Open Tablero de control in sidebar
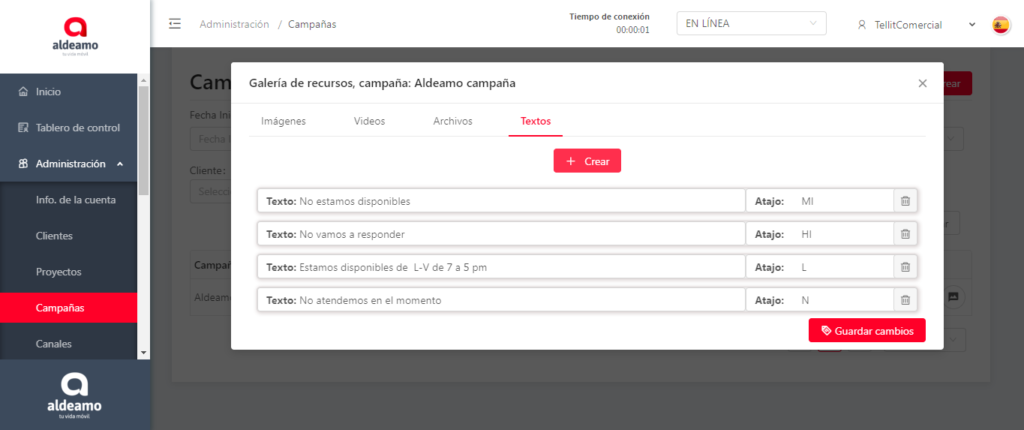 pyautogui.click(x=77, y=128)
